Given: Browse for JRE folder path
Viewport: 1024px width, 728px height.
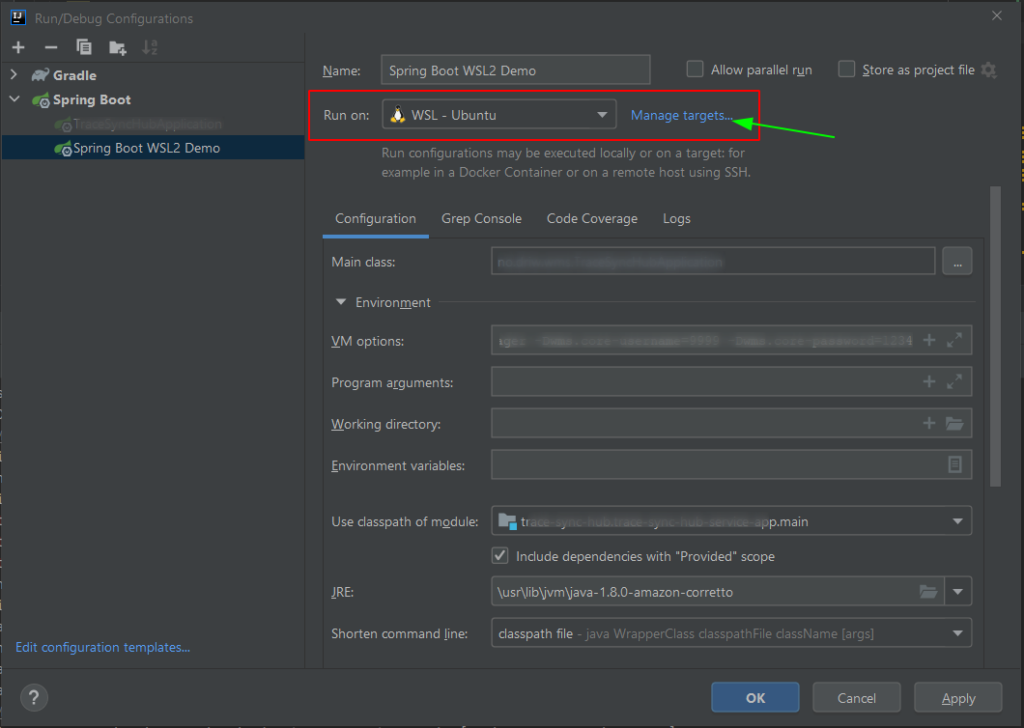Looking at the screenshot, I should coord(928,592).
